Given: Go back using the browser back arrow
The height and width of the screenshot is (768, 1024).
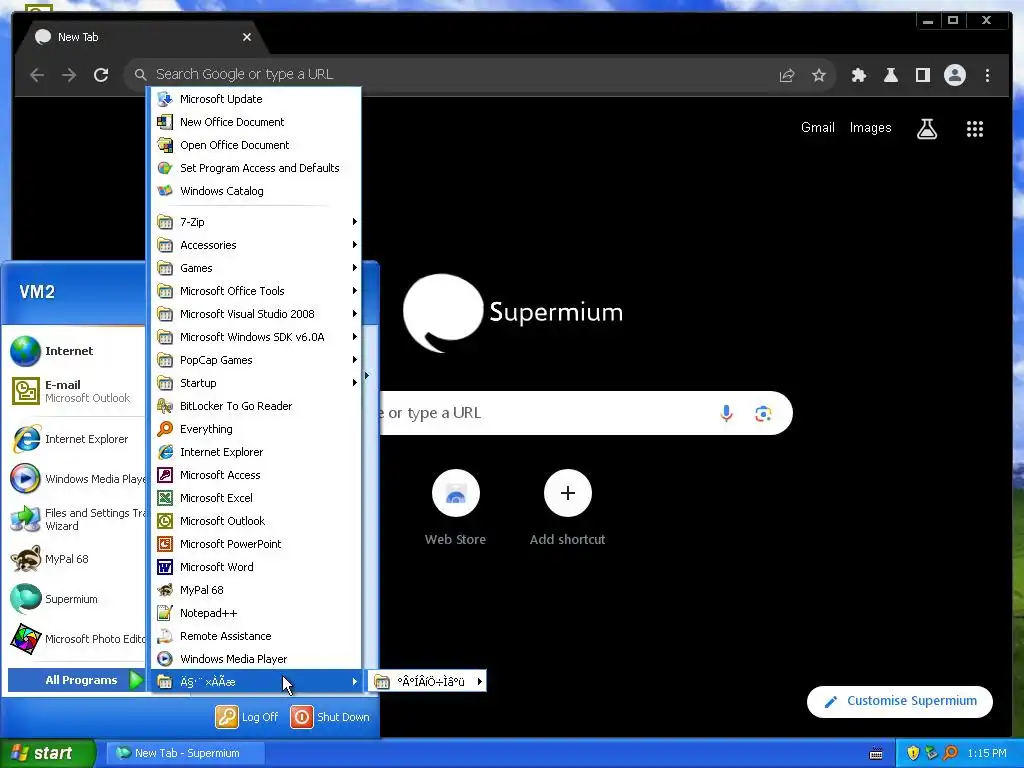Looking at the screenshot, I should click(37, 75).
